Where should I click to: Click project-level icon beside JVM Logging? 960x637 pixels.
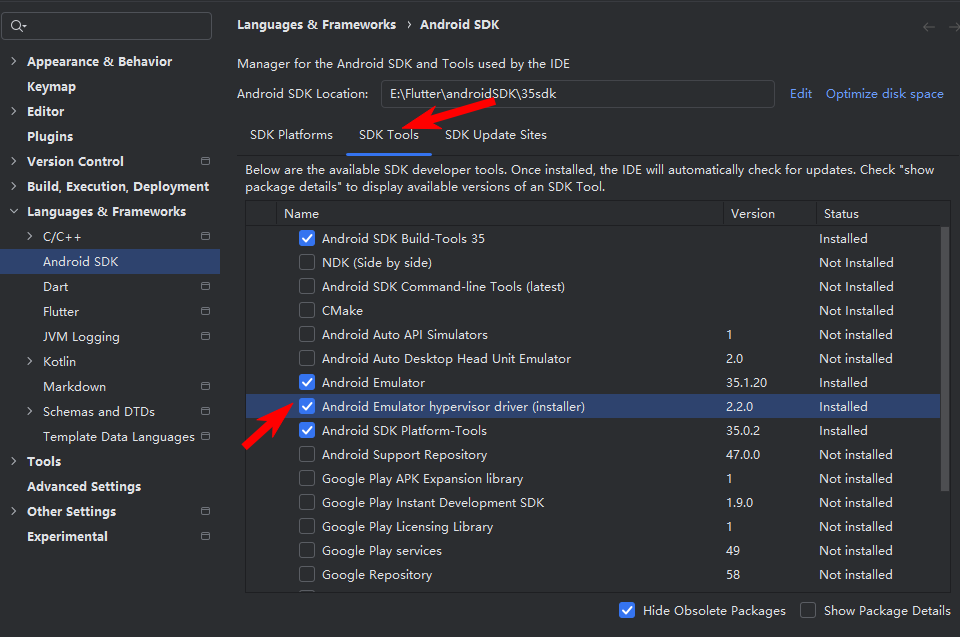(206, 336)
